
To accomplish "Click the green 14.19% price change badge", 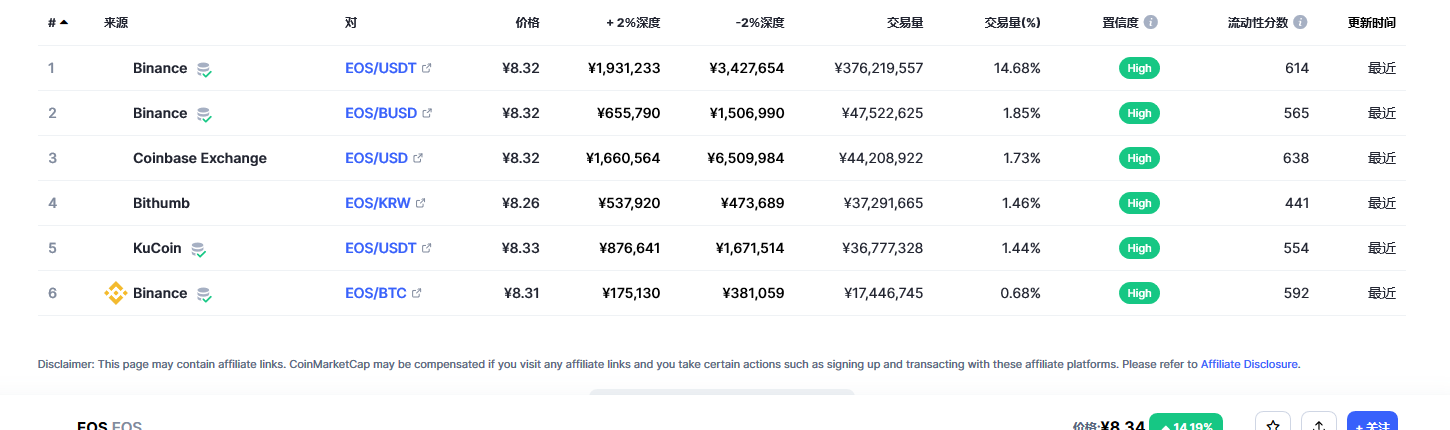I will (1188, 424).
